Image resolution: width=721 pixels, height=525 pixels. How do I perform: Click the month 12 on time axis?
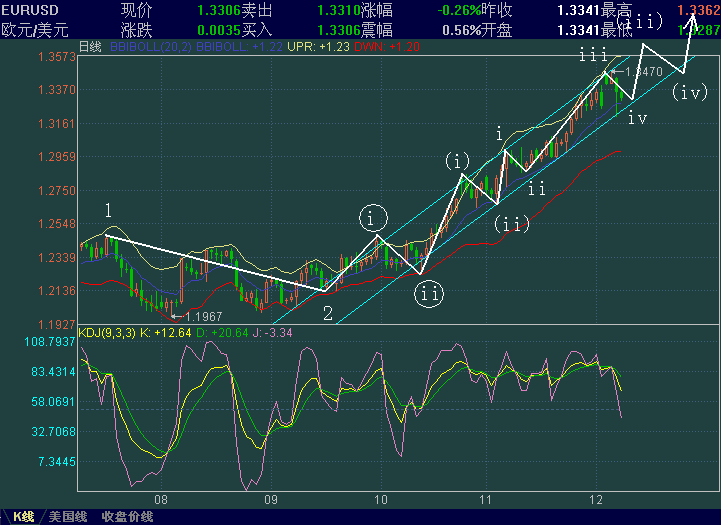596,500
